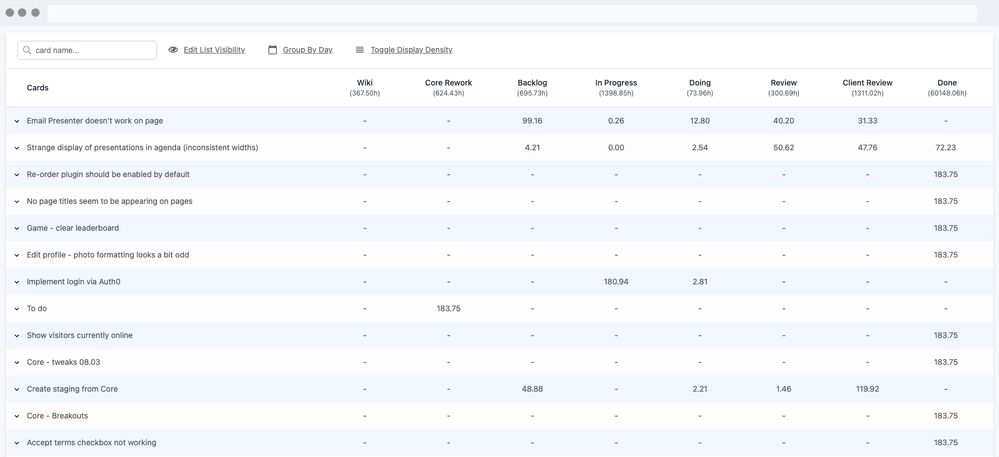999x457 pixels.
Task: Expand Create staging from Core row
Action: (17, 389)
